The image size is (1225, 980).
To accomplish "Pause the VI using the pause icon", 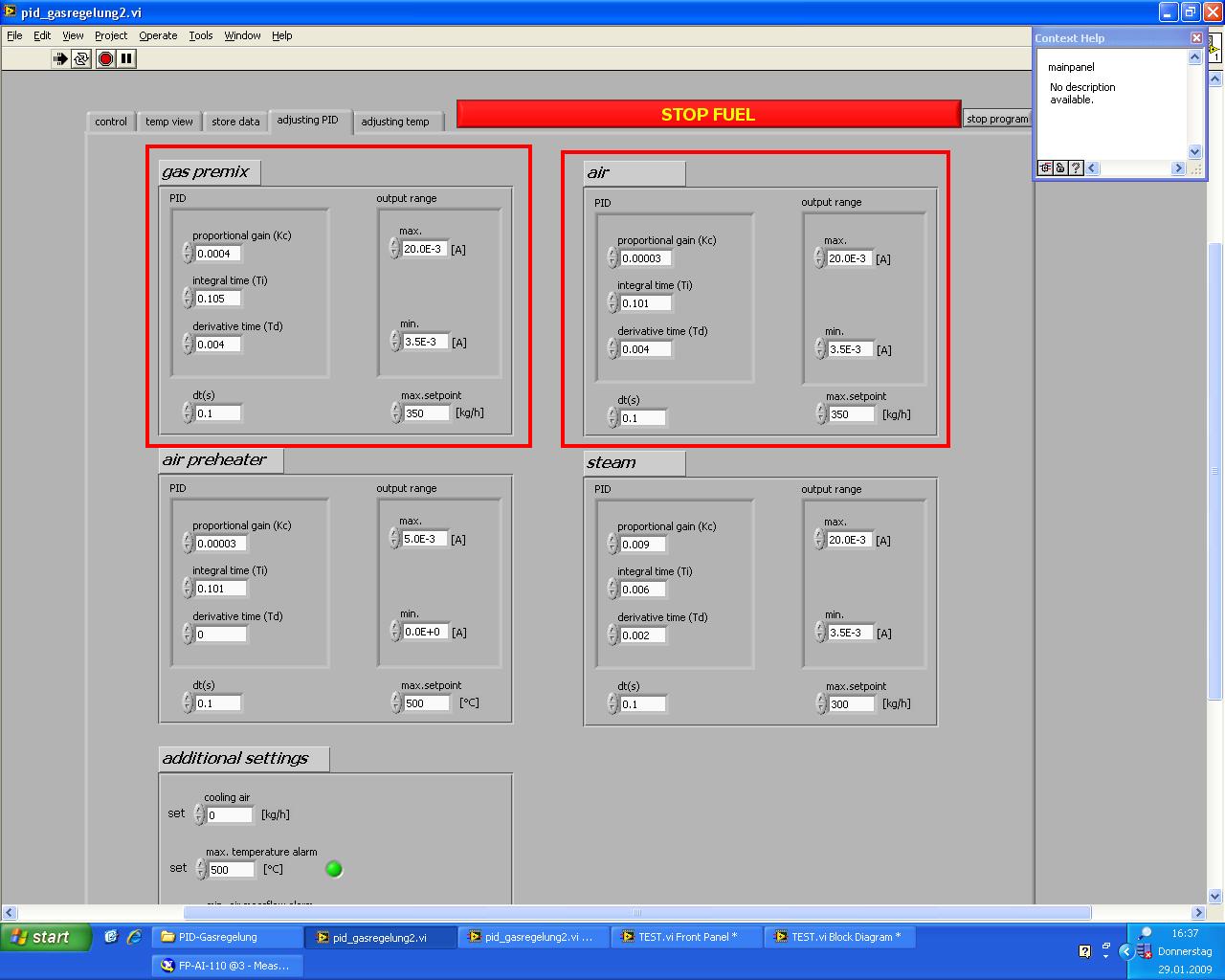I will (x=126, y=58).
